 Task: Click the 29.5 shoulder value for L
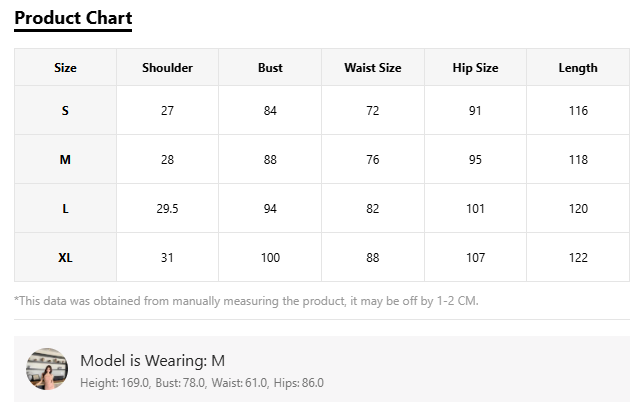pos(167,209)
